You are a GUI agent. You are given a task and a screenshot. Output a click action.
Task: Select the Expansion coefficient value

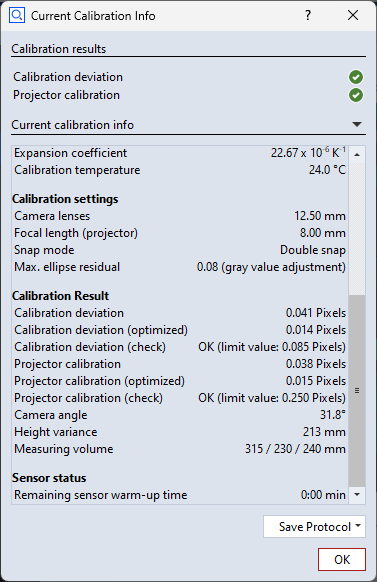tap(308, 153)
